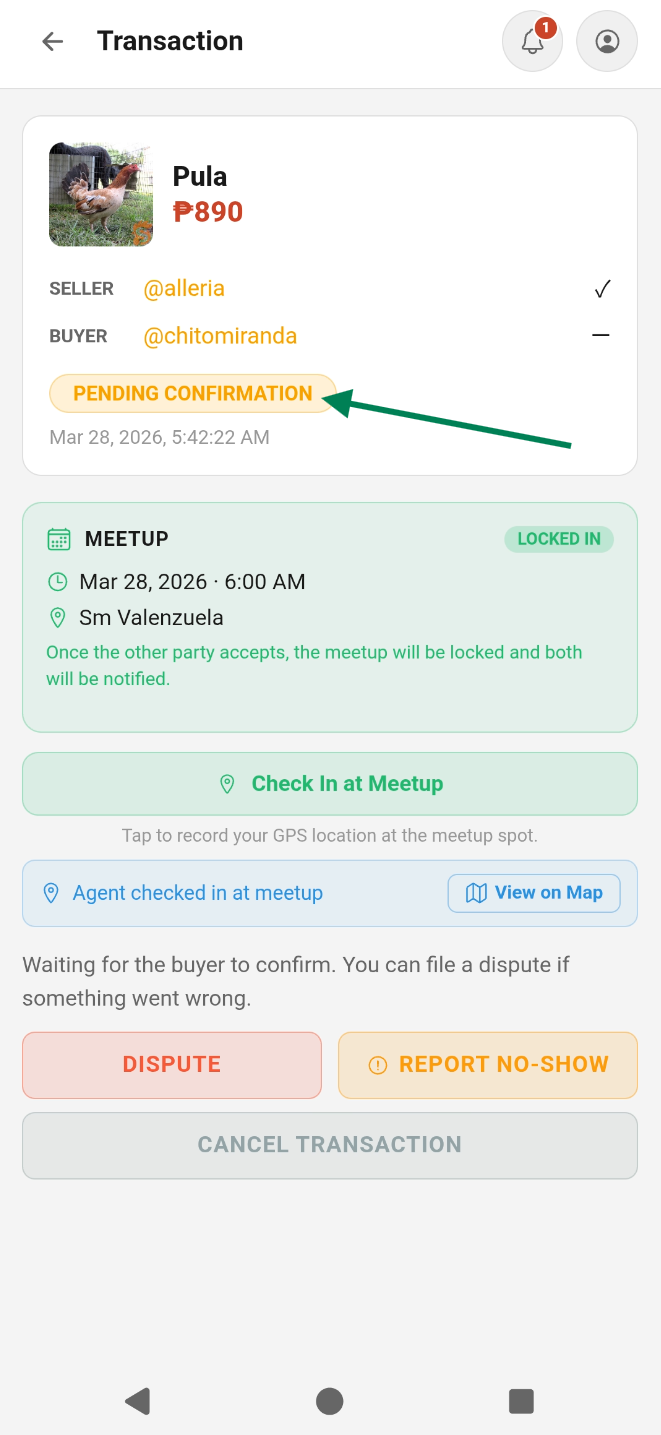The height and width of the screenshot is (1435, 661).
Task: Tap the meetup calendar icon
Action: [x=59, y=539]
